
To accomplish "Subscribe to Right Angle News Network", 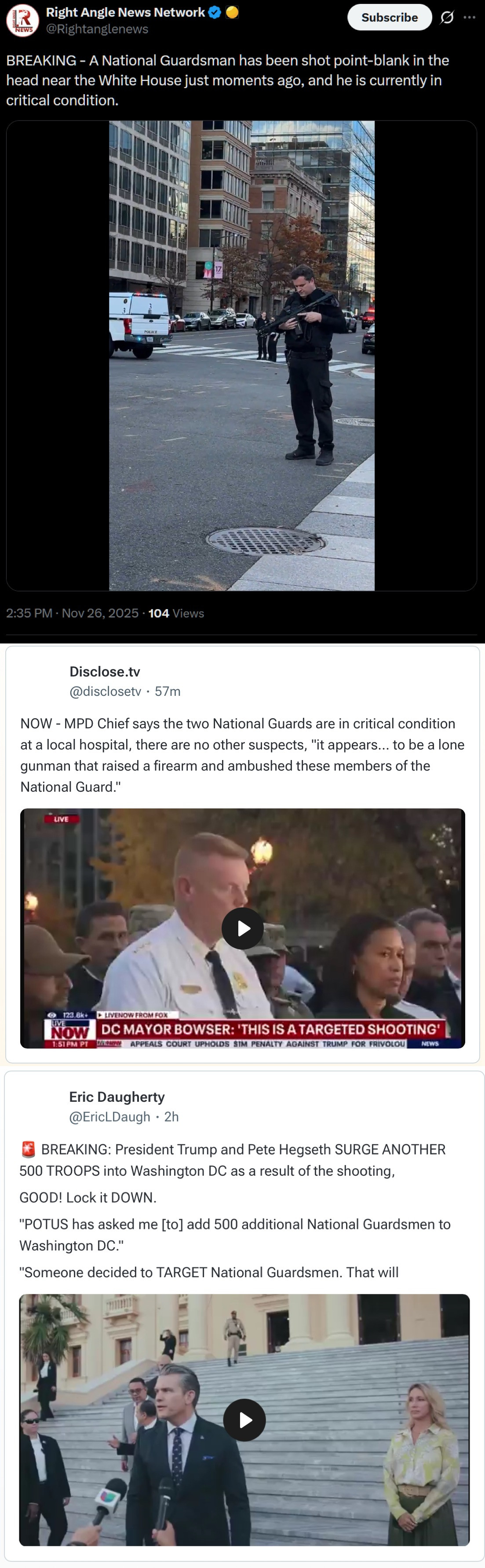I will [390, 18].
